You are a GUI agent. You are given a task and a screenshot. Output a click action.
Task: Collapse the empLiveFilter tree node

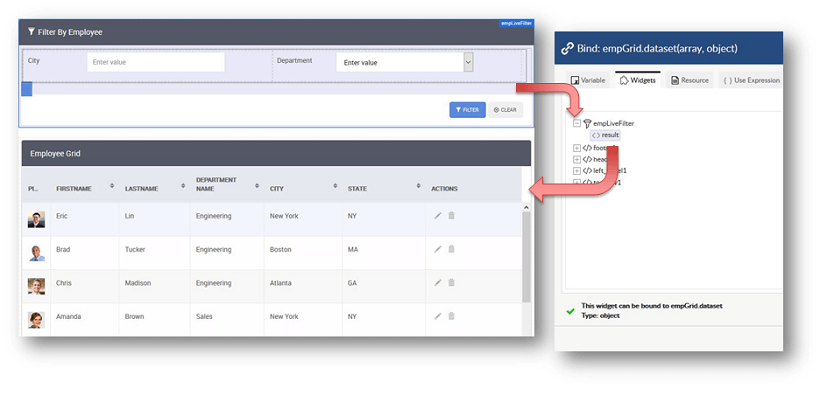[x=577, y=123]
